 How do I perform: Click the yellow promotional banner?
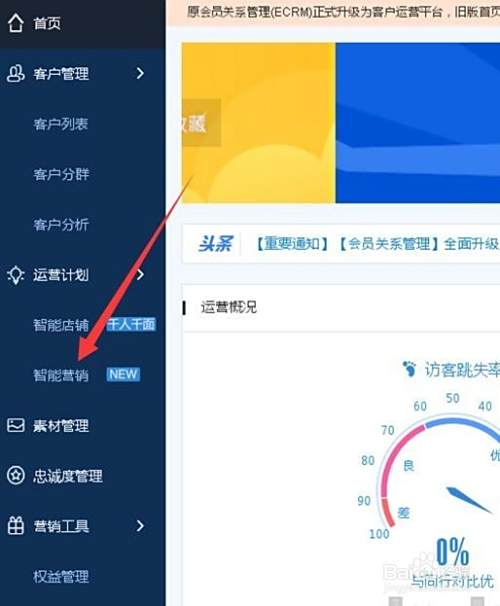coord(259,123)
